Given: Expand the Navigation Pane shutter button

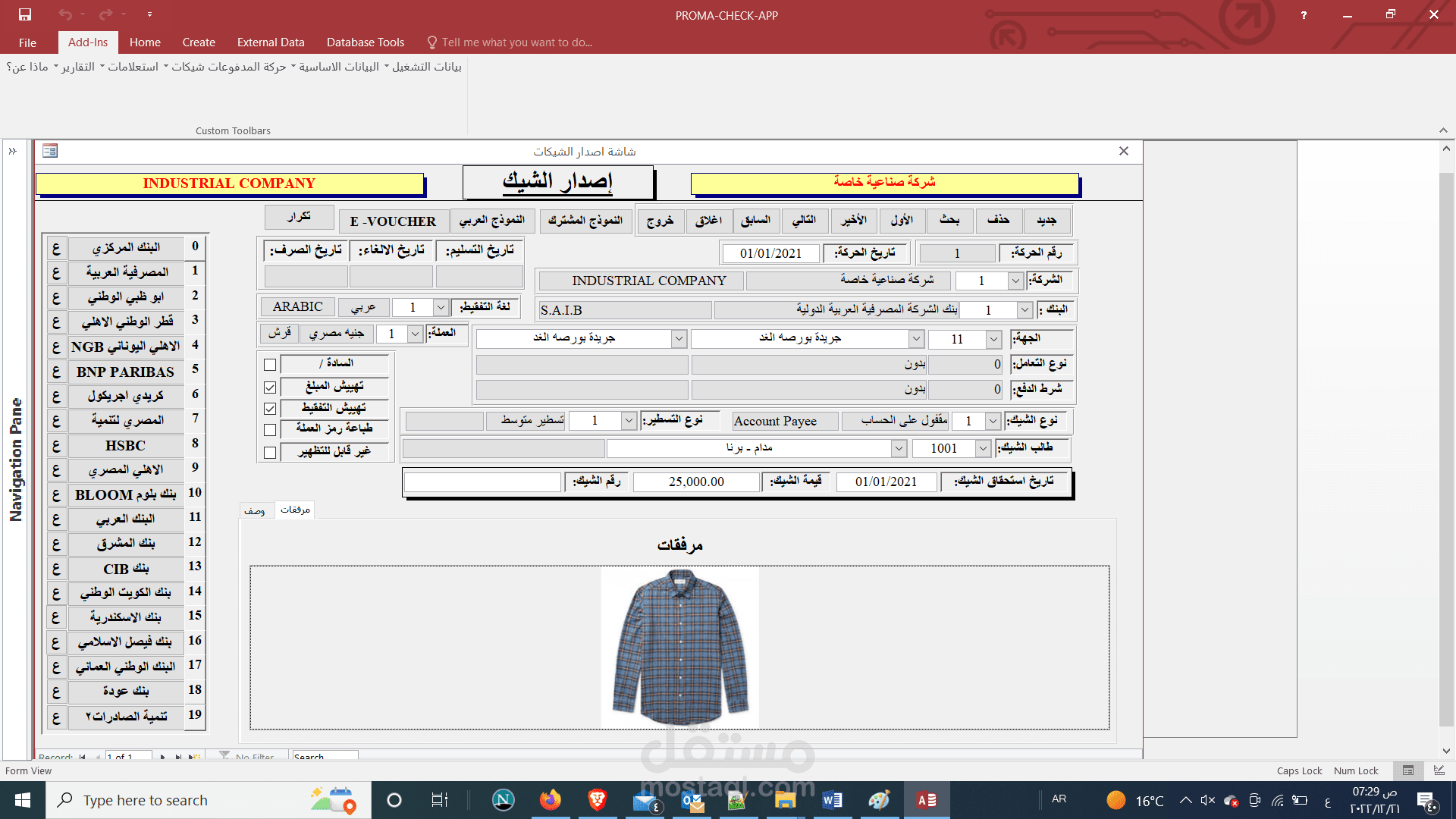Looking at the screenshot, I should (13, 152).
